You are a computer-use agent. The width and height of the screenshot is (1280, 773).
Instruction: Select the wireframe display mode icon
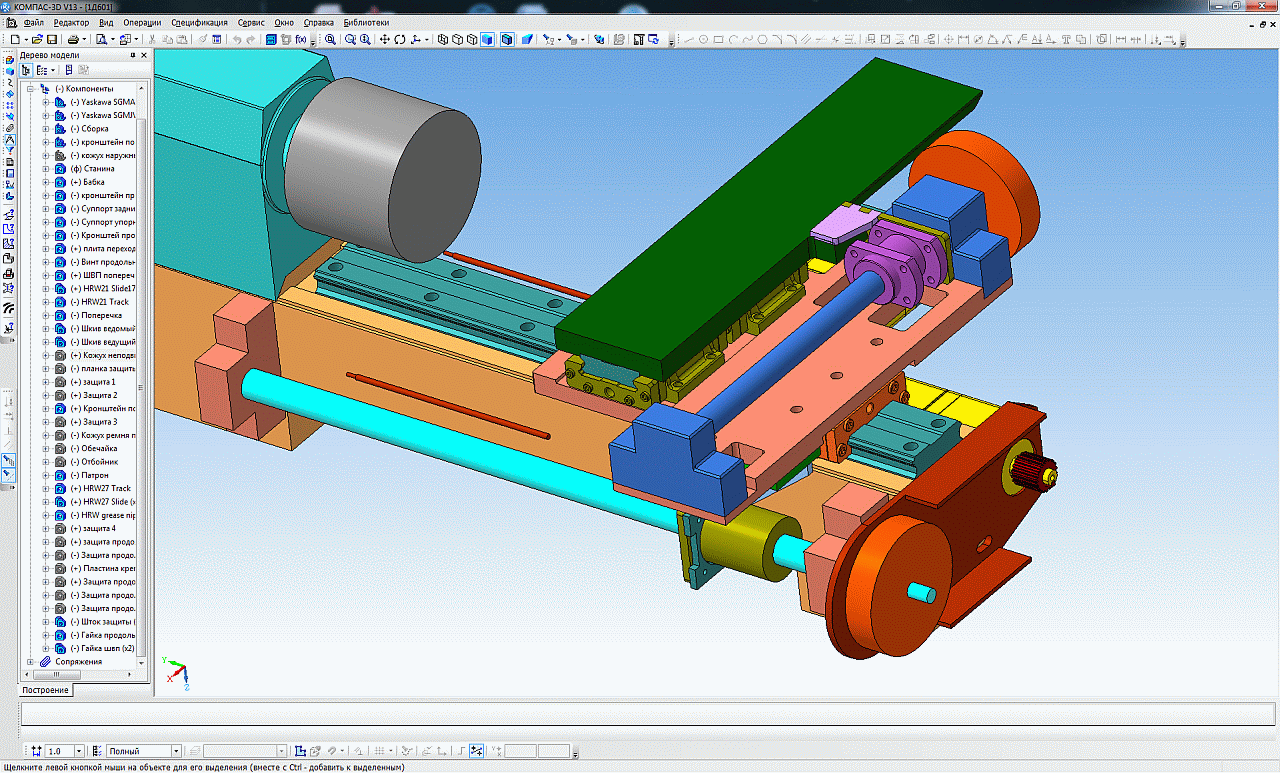point(443,39)
